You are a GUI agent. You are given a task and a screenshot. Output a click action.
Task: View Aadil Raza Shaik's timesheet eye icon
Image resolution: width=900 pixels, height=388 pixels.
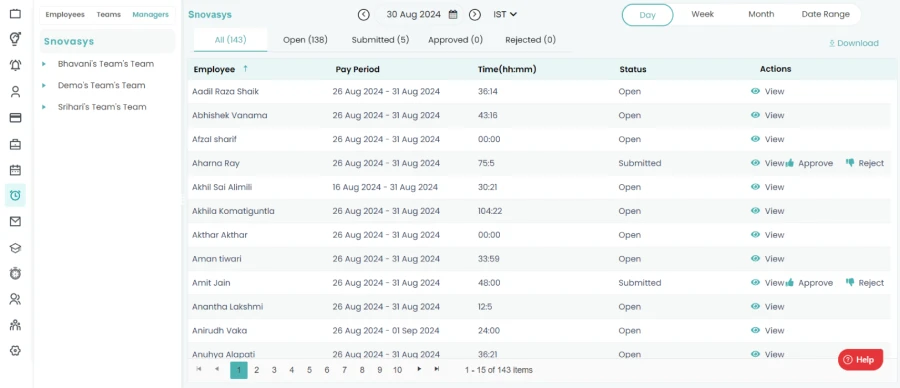(x=755, y=91)
